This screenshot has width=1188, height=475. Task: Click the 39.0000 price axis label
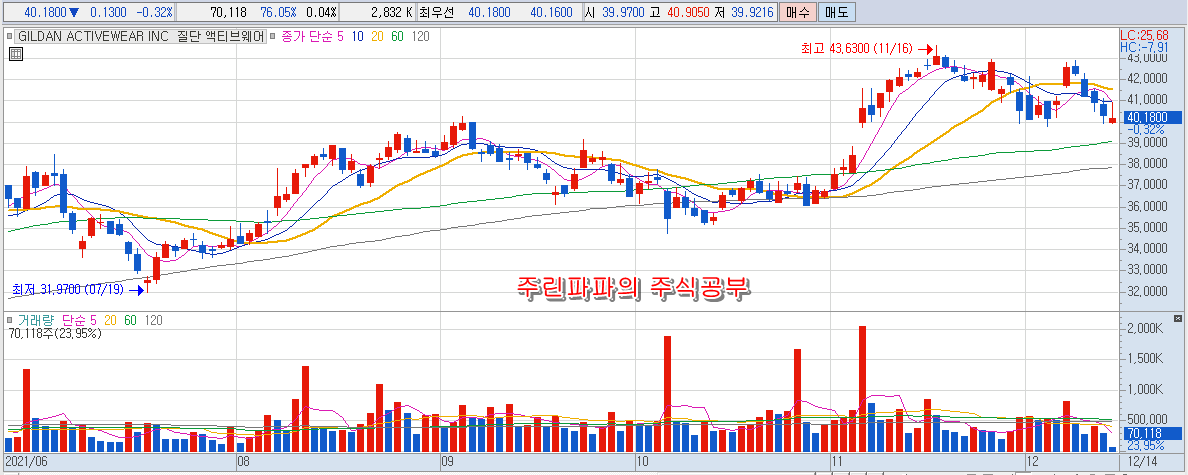1146,142
